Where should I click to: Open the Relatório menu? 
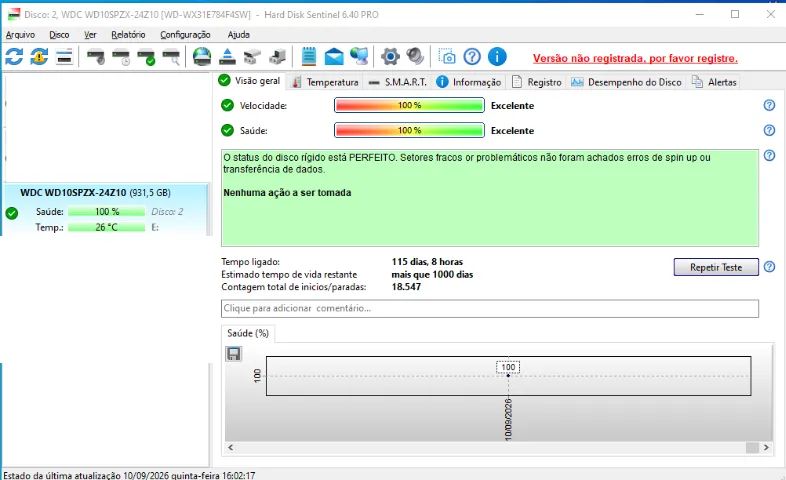[128, 35]
